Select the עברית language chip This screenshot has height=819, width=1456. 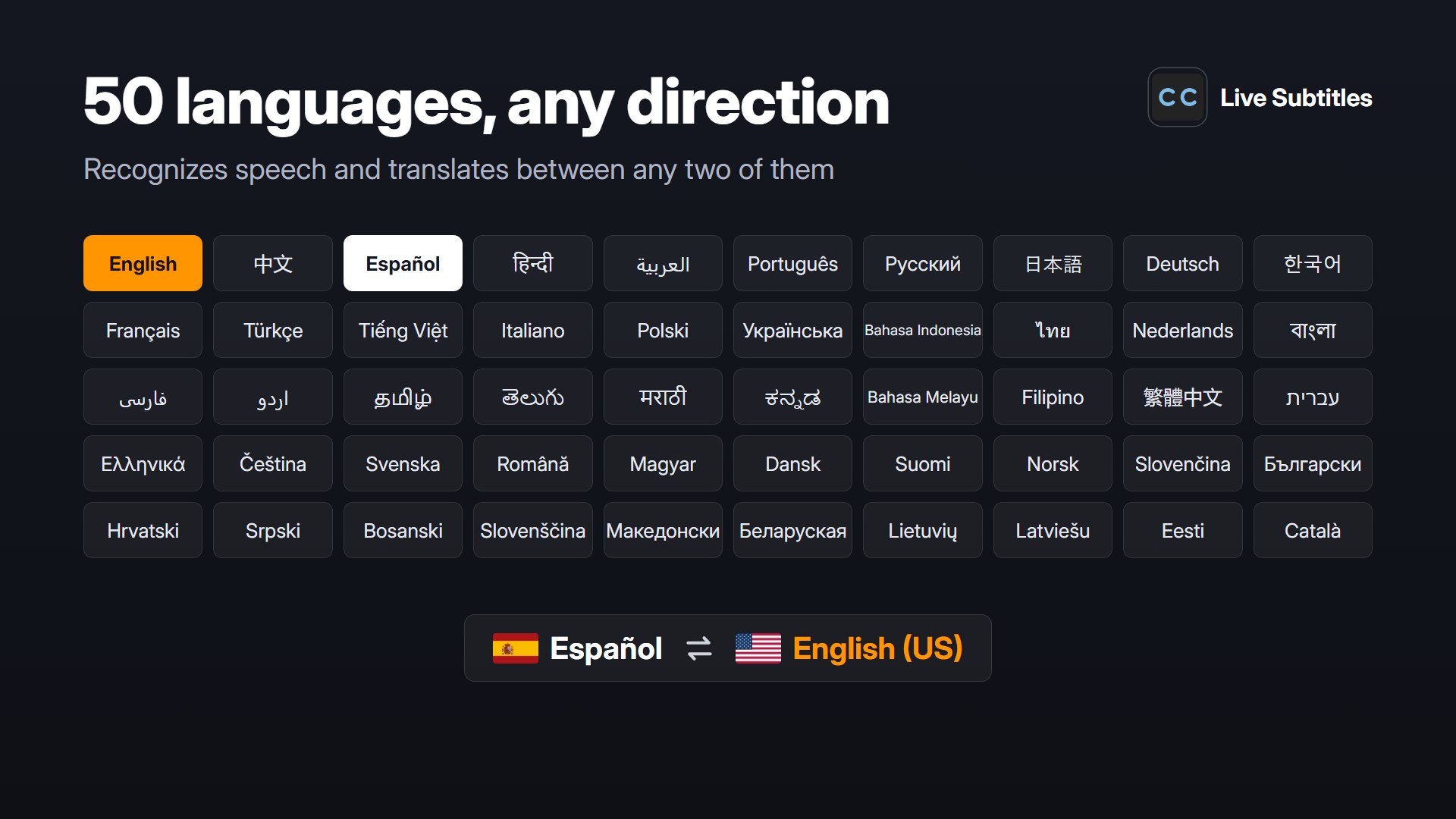1313,397
